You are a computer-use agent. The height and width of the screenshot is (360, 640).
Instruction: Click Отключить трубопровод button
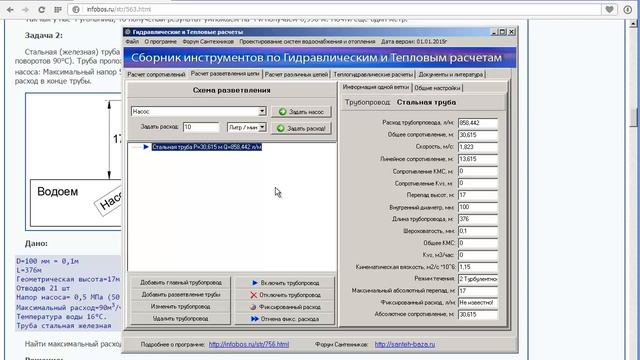pos(285,295)
